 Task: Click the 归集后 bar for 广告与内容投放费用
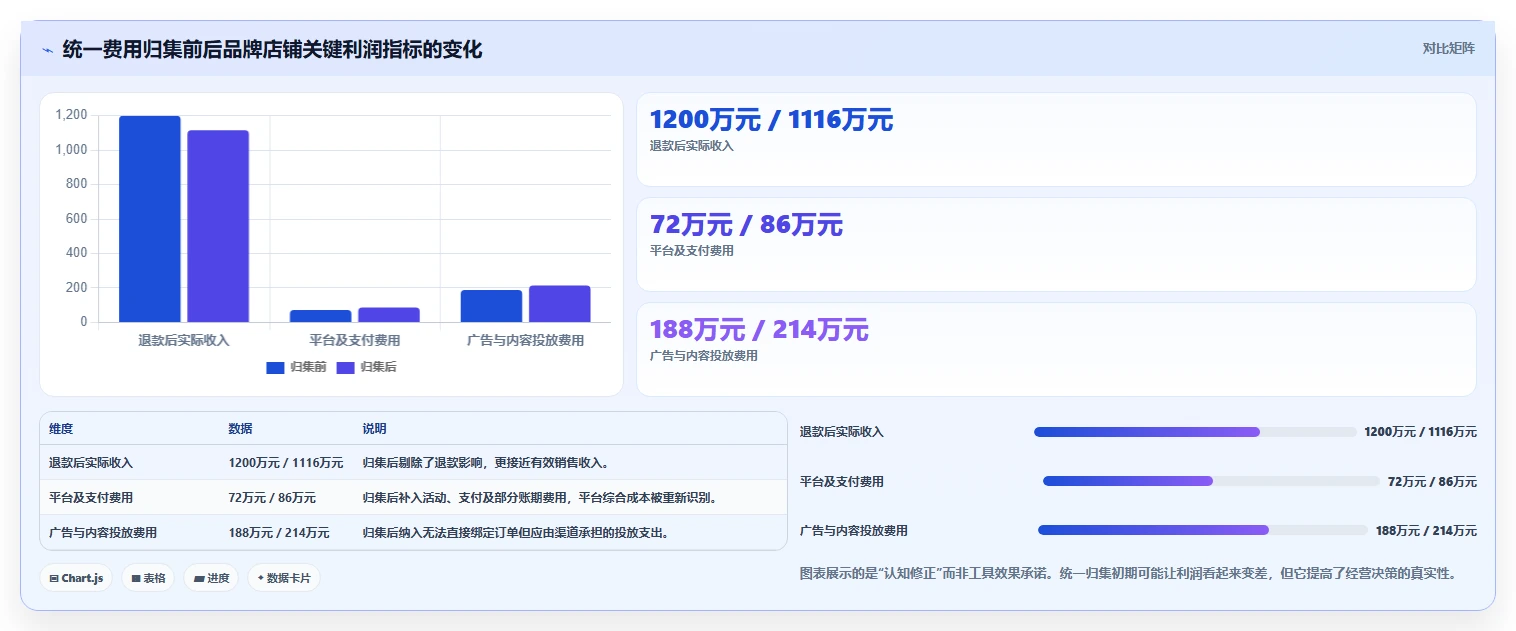tap(560, 304)
